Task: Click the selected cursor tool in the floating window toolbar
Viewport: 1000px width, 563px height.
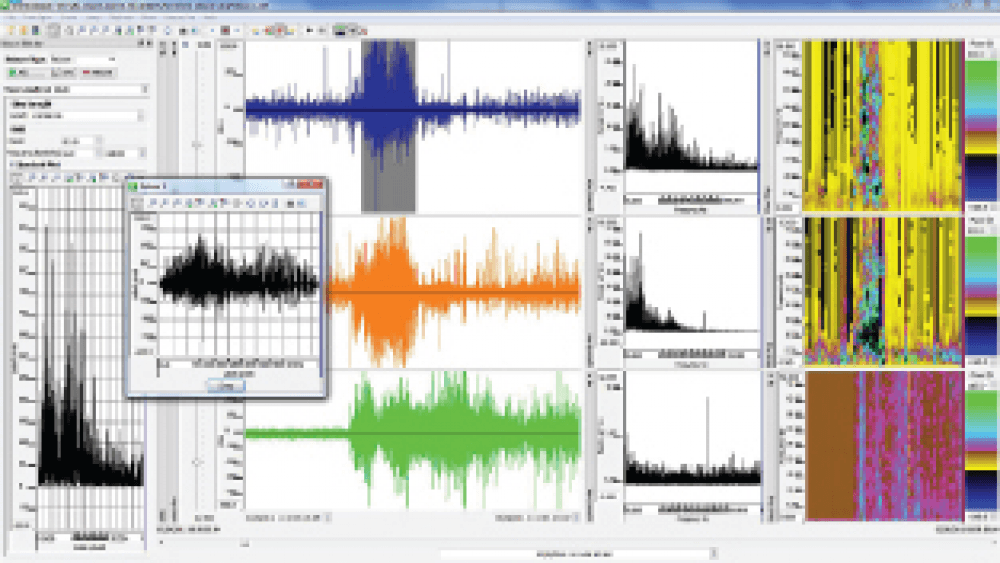Action: point(136,203)
